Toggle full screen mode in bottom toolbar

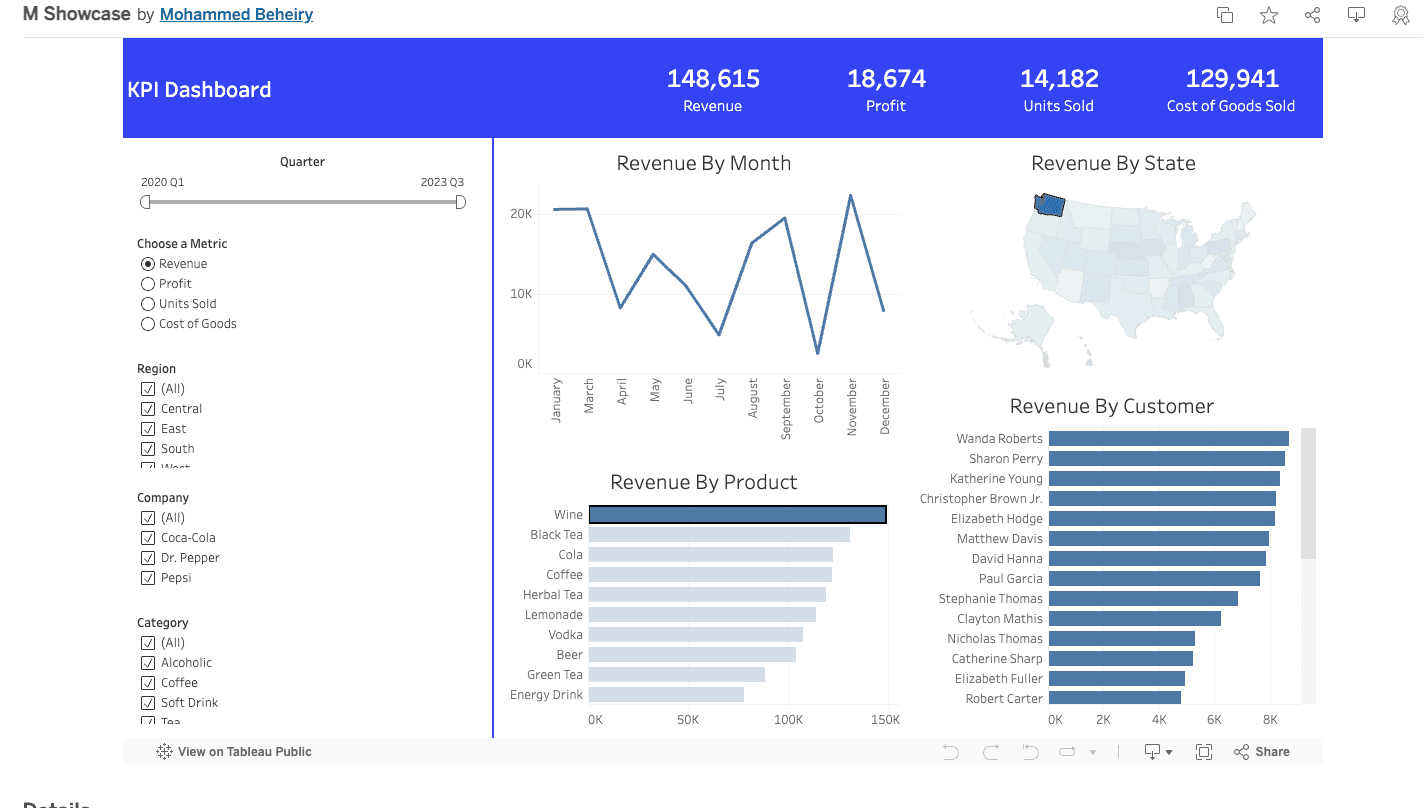(1204, 751)
